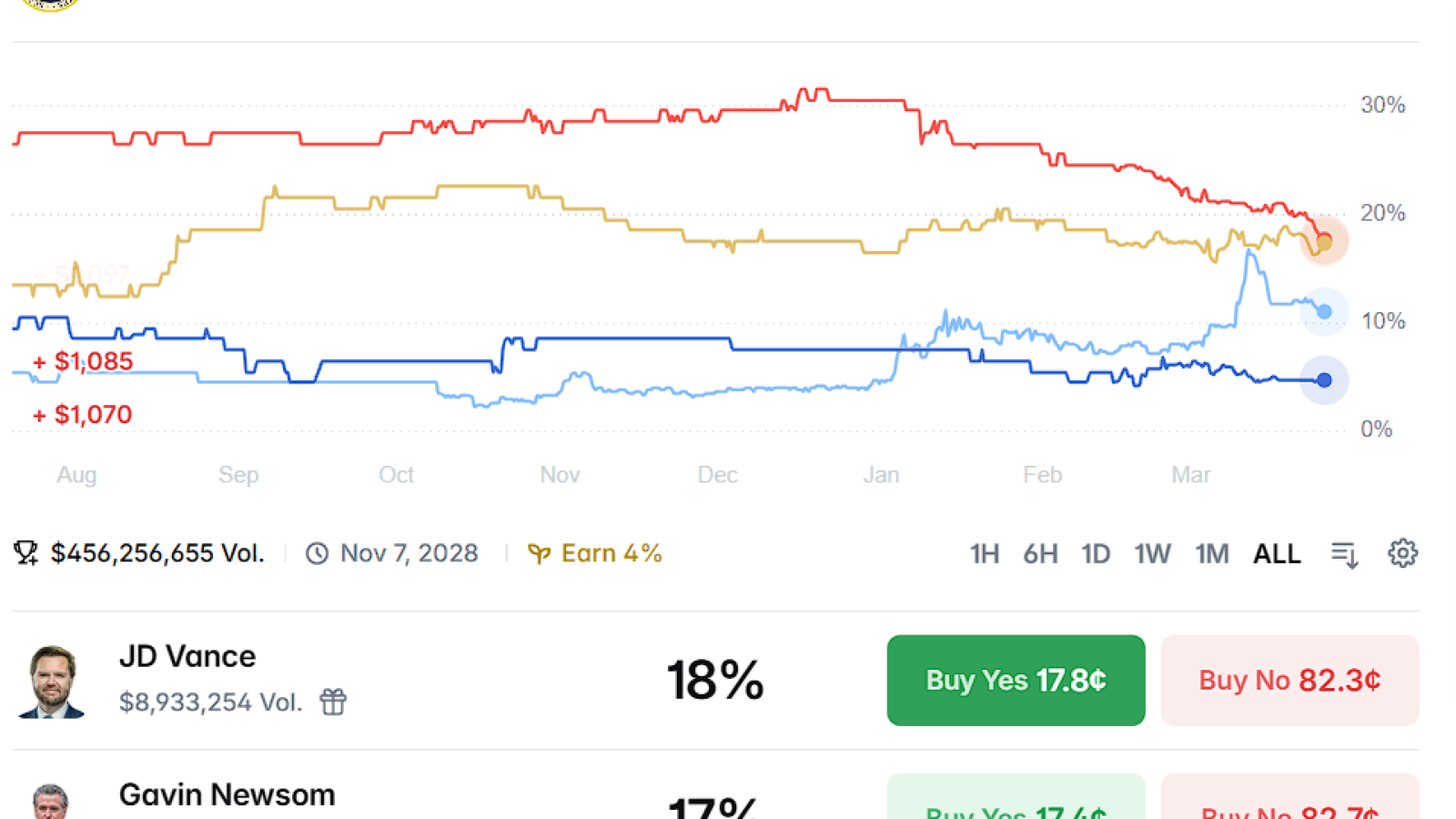Open the chart sort/filter lines icon
Screen dimensions: 1456x819
pos(1345,554)
